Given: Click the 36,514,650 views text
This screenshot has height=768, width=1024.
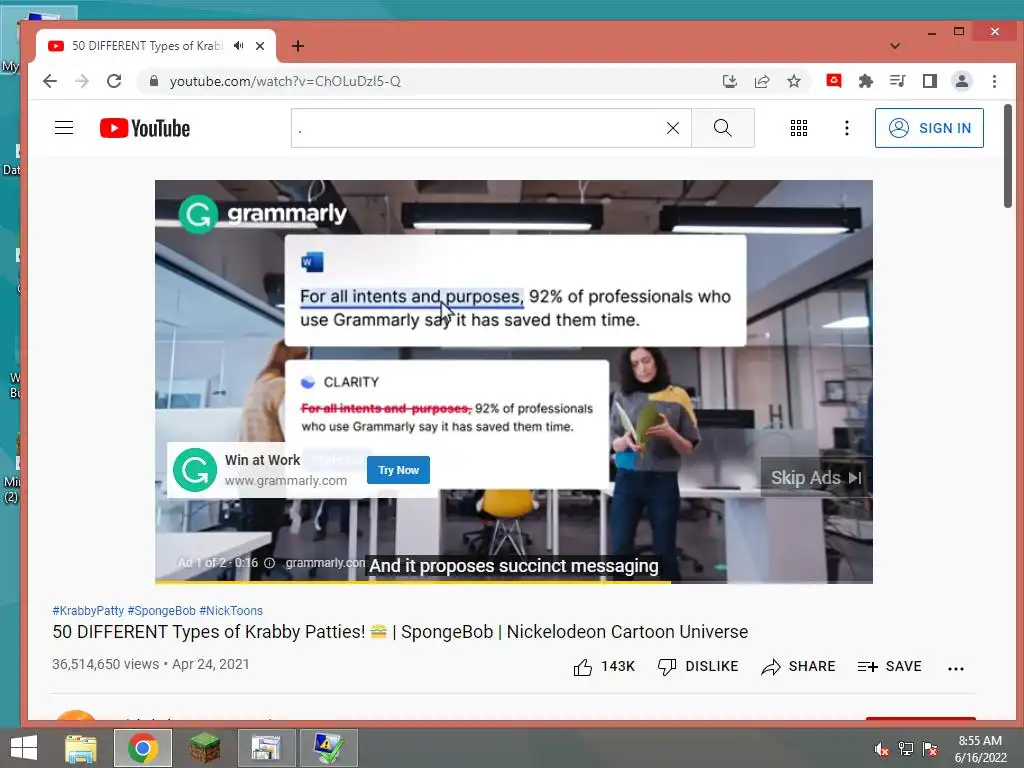Looking at the screenshot, I should pyautogui.click(x=105, y=664).
